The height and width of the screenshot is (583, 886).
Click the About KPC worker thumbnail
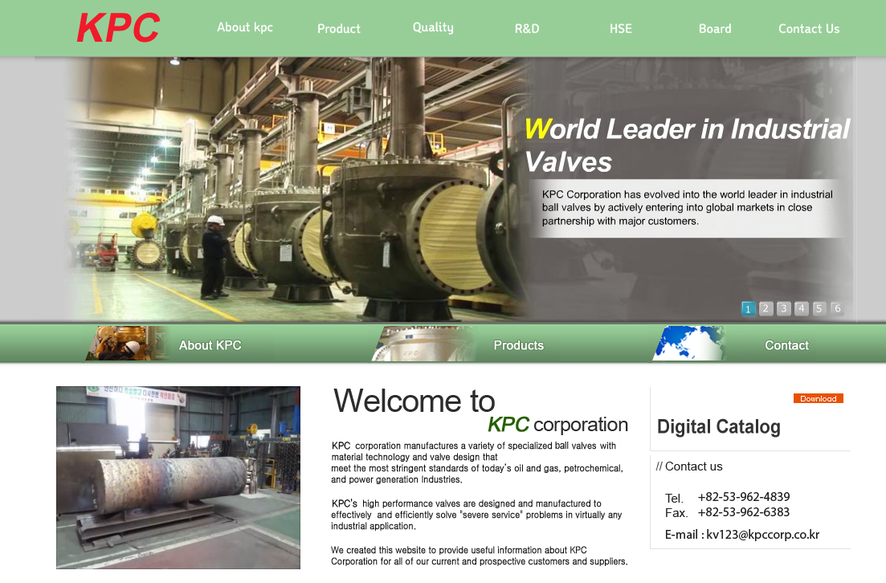(127, 343)
